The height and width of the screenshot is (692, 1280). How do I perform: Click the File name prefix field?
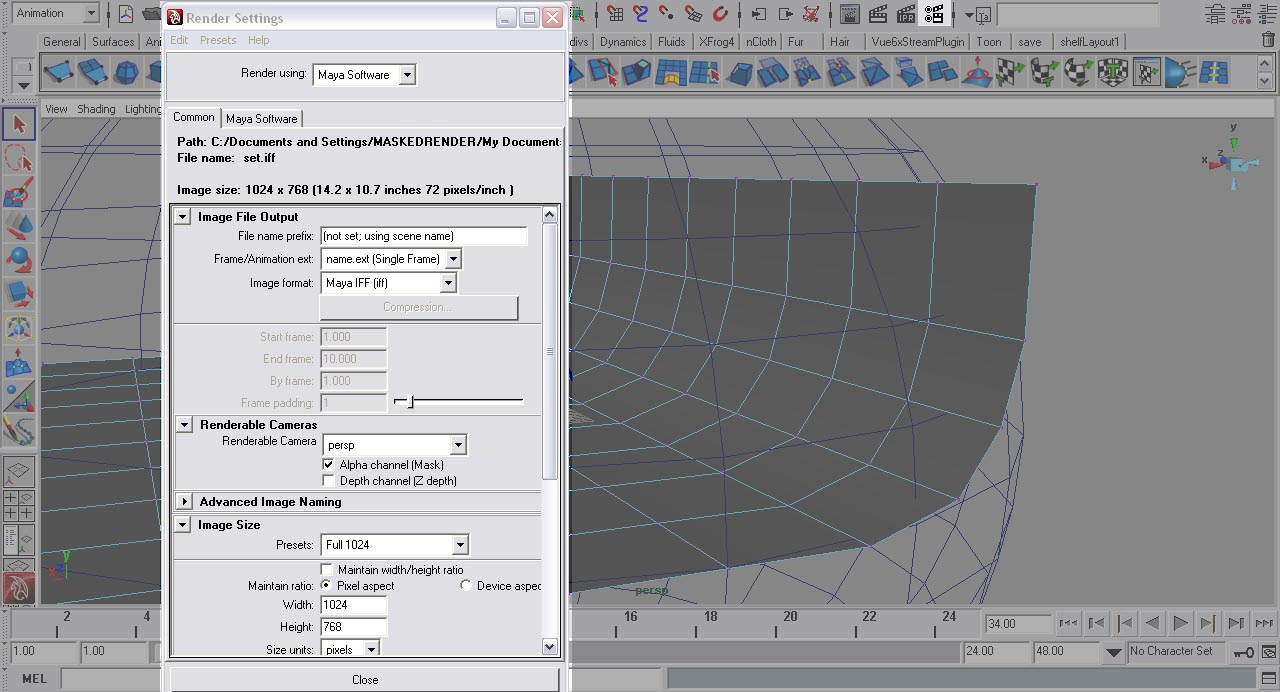424,236
